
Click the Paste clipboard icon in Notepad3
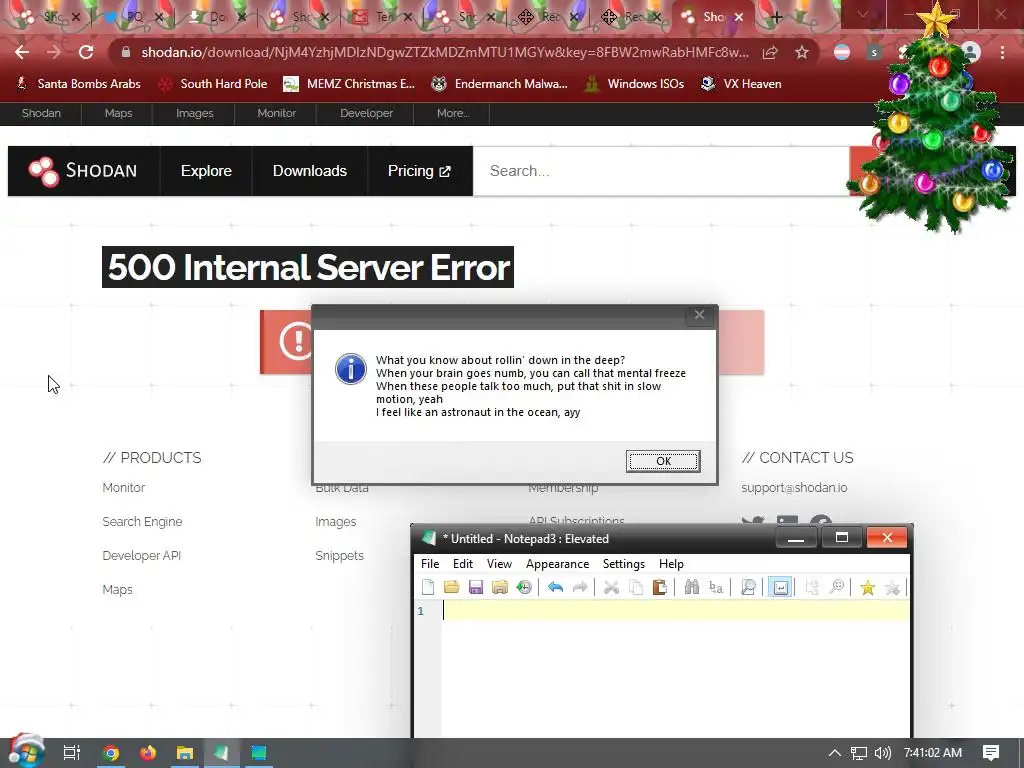(x=660, y=587)
